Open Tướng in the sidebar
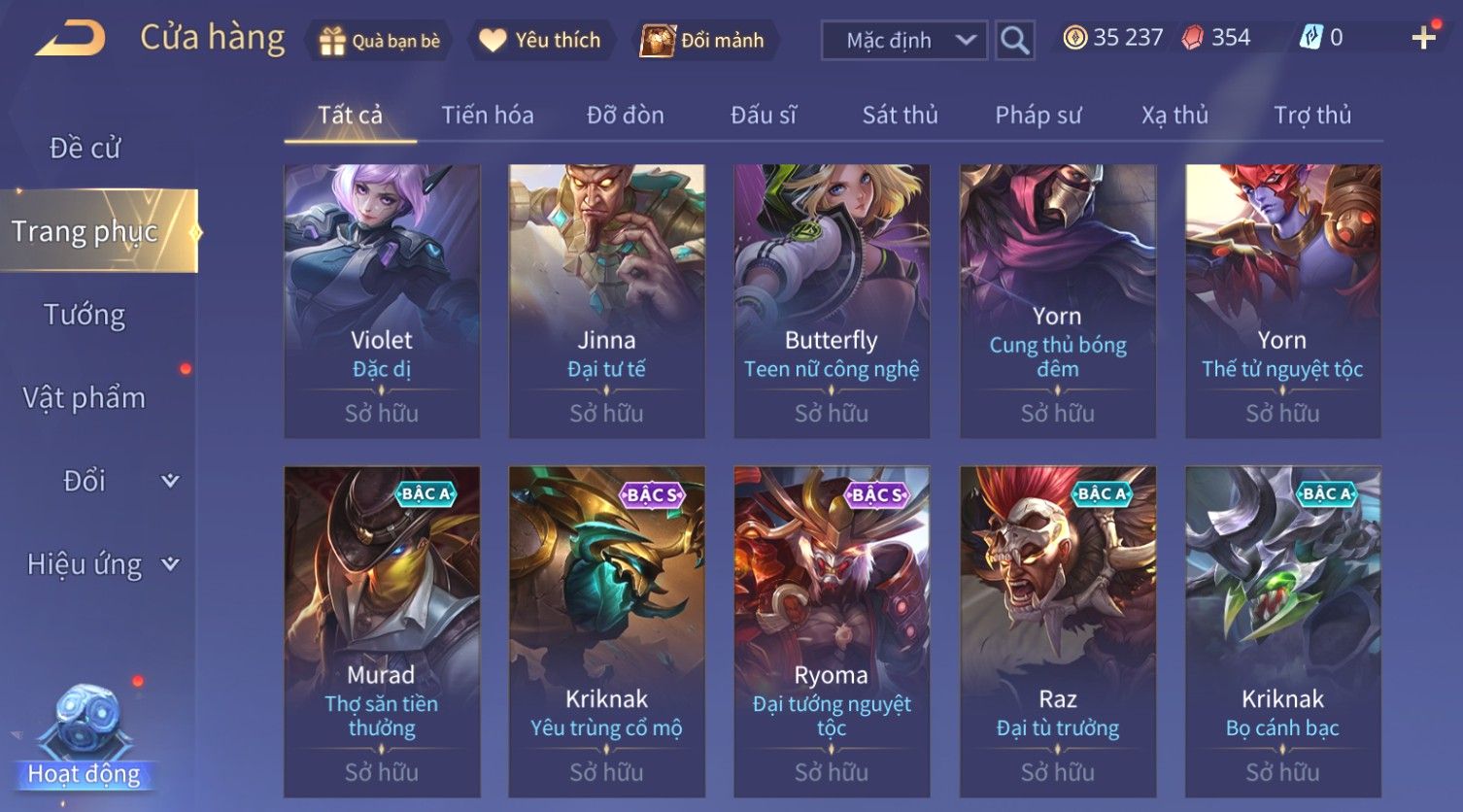This screenshot has height=812, width=1463. point(85,315)
